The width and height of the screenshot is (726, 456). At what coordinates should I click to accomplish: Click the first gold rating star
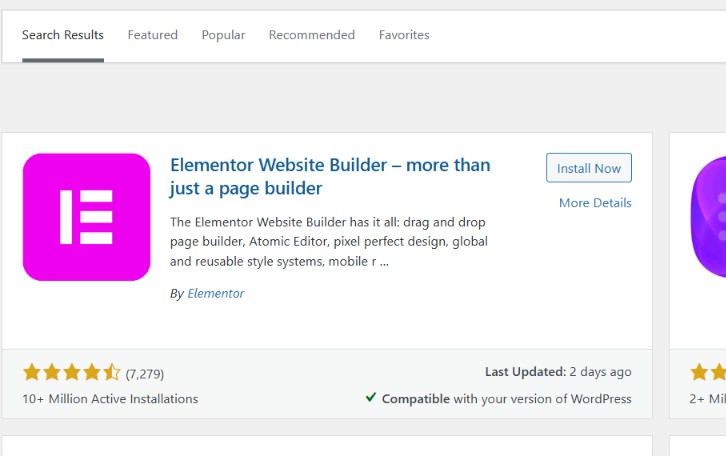point(32,372)
